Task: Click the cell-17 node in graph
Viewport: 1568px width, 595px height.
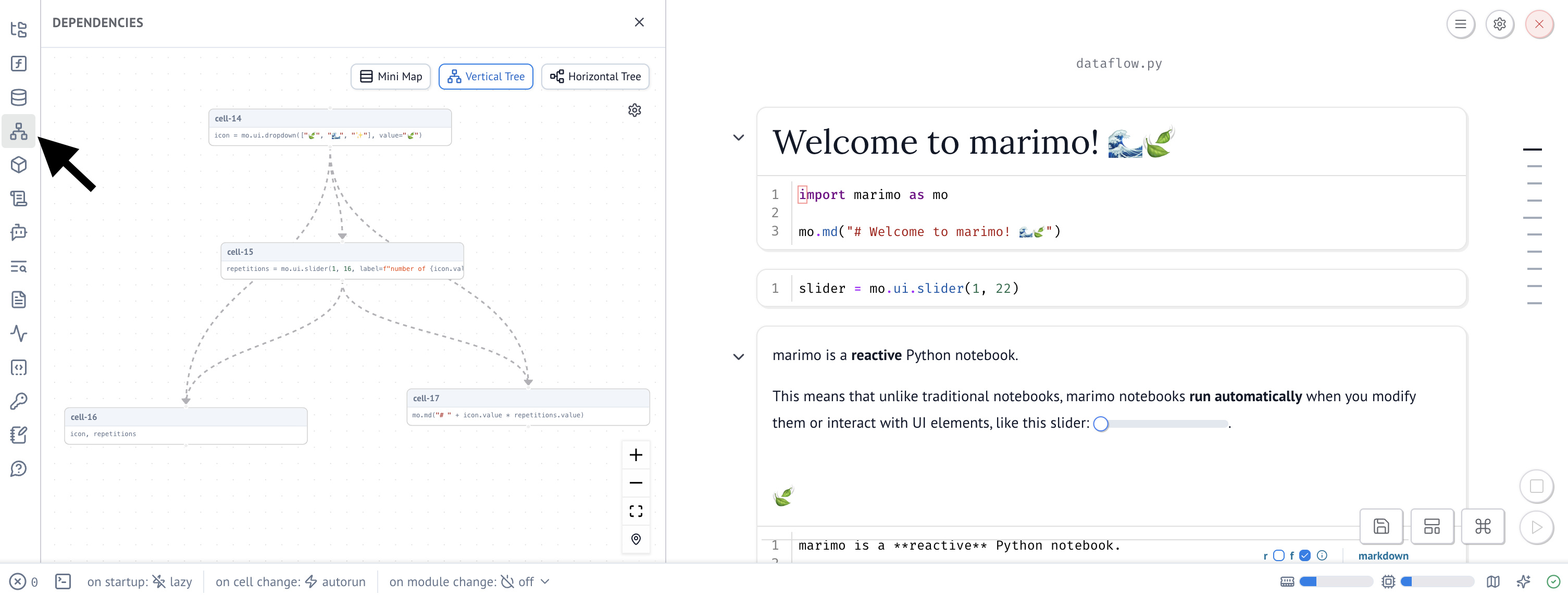Action: [527, 406]
